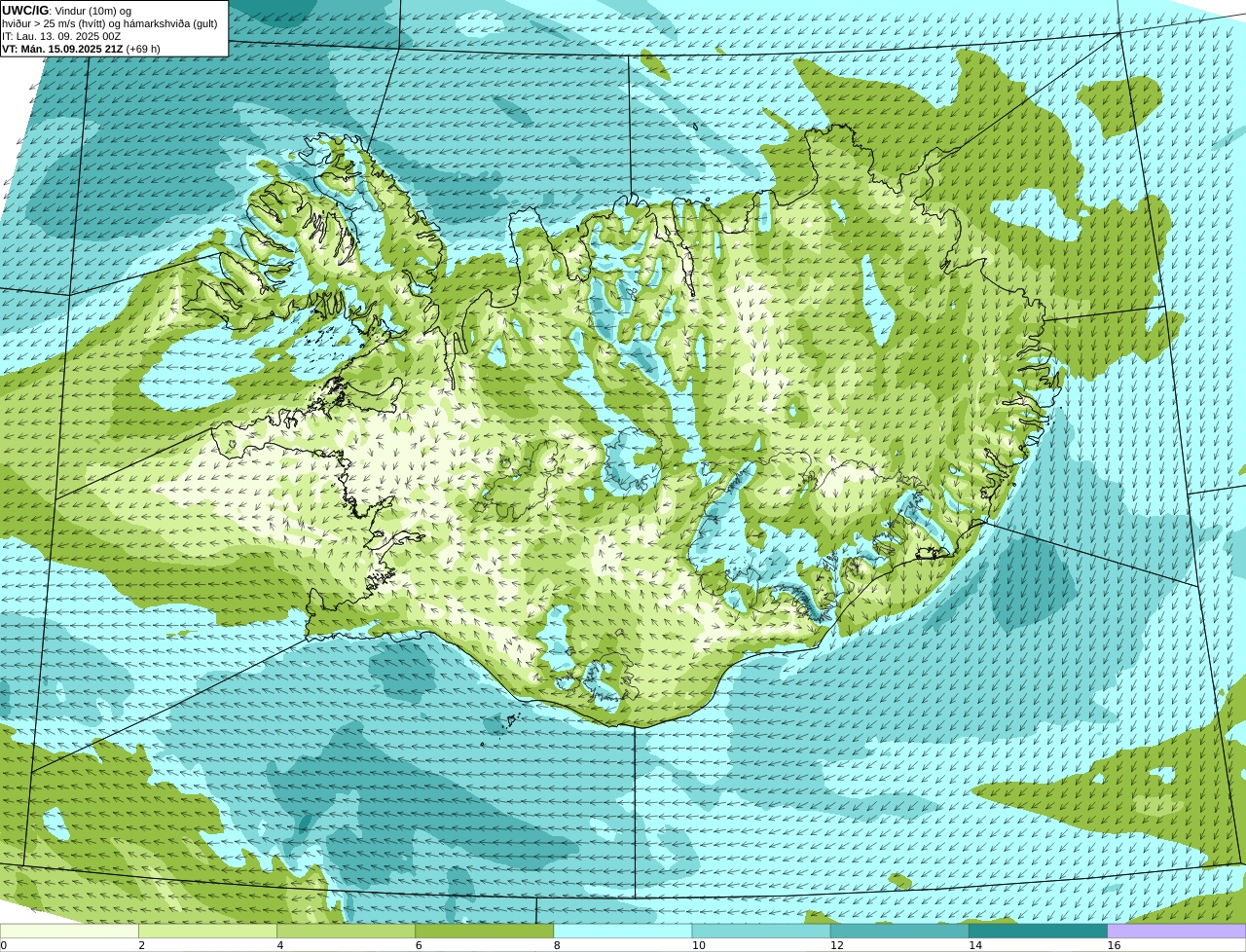Click the teal 12–14 m/s legend swatch
1246x952 pixels.
pos(899,931)
